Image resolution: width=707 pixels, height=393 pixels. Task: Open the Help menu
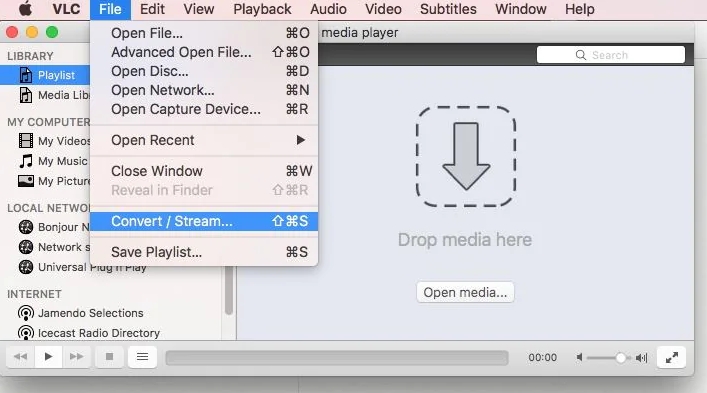coord(579,9)
